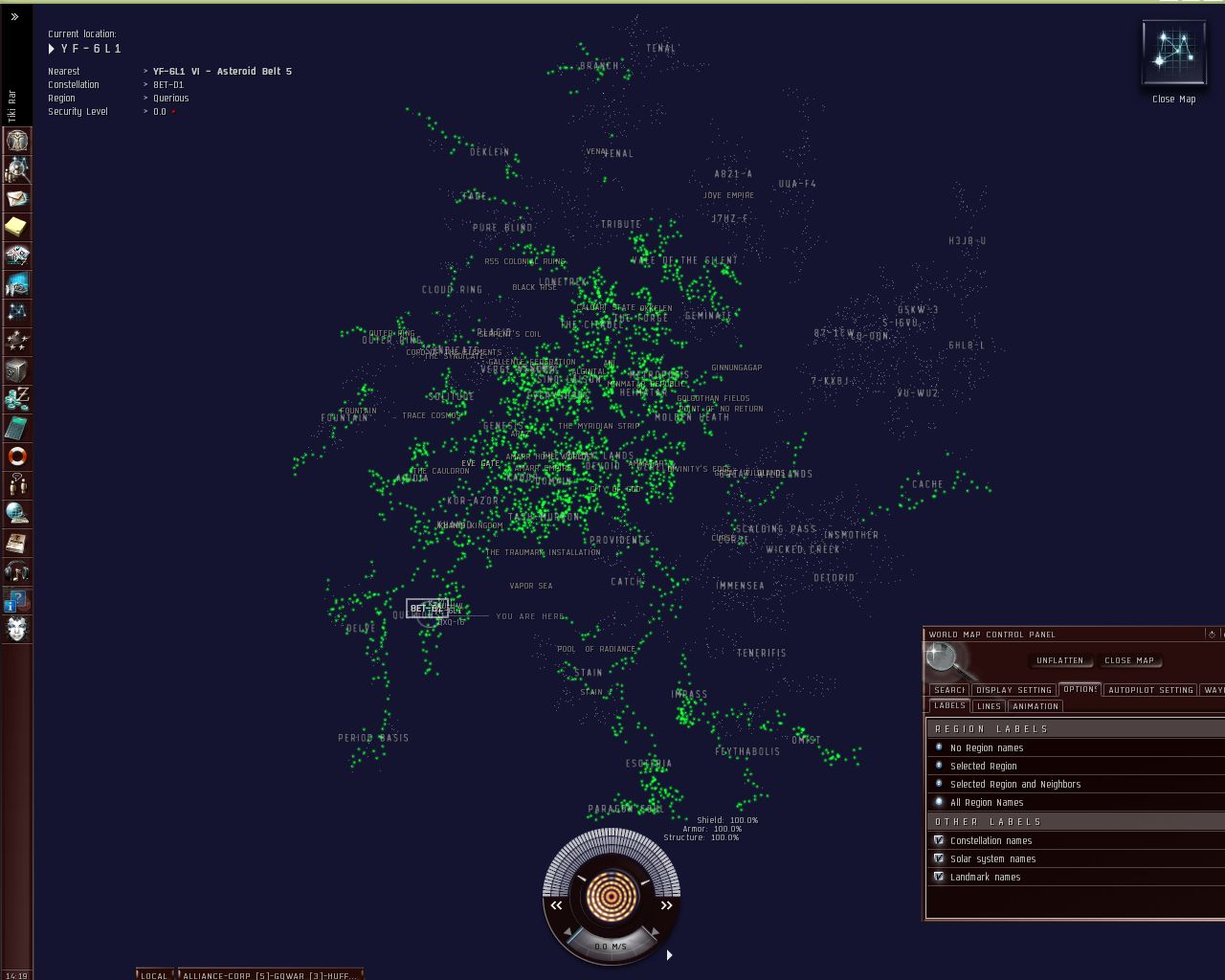Open the character sheet portrait icon
The width and height of the screenshot is (1225, 980).
[x=17, y=141]
